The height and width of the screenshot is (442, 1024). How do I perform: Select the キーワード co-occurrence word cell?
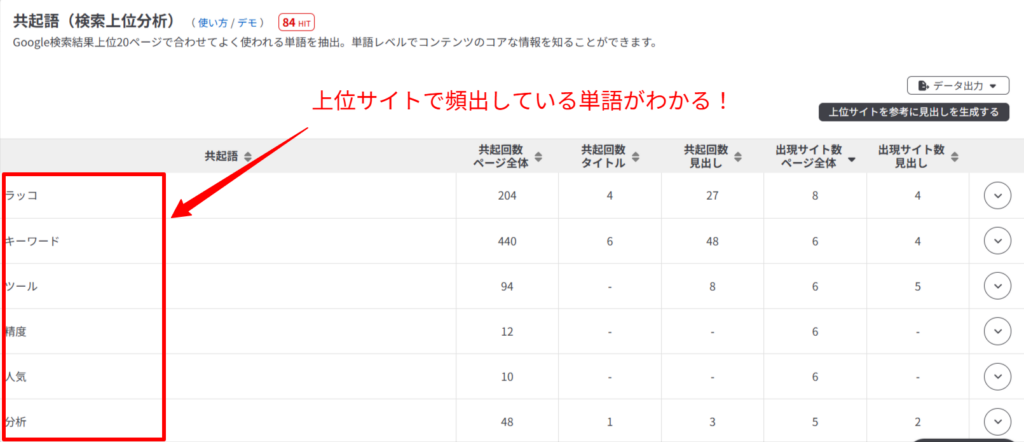coord(32,241)
